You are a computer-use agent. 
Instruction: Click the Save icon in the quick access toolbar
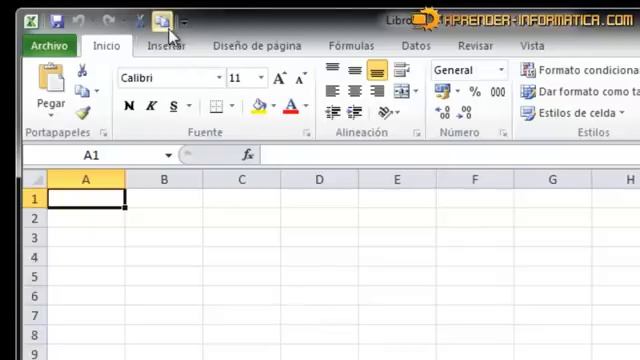[x=57, y=21]
